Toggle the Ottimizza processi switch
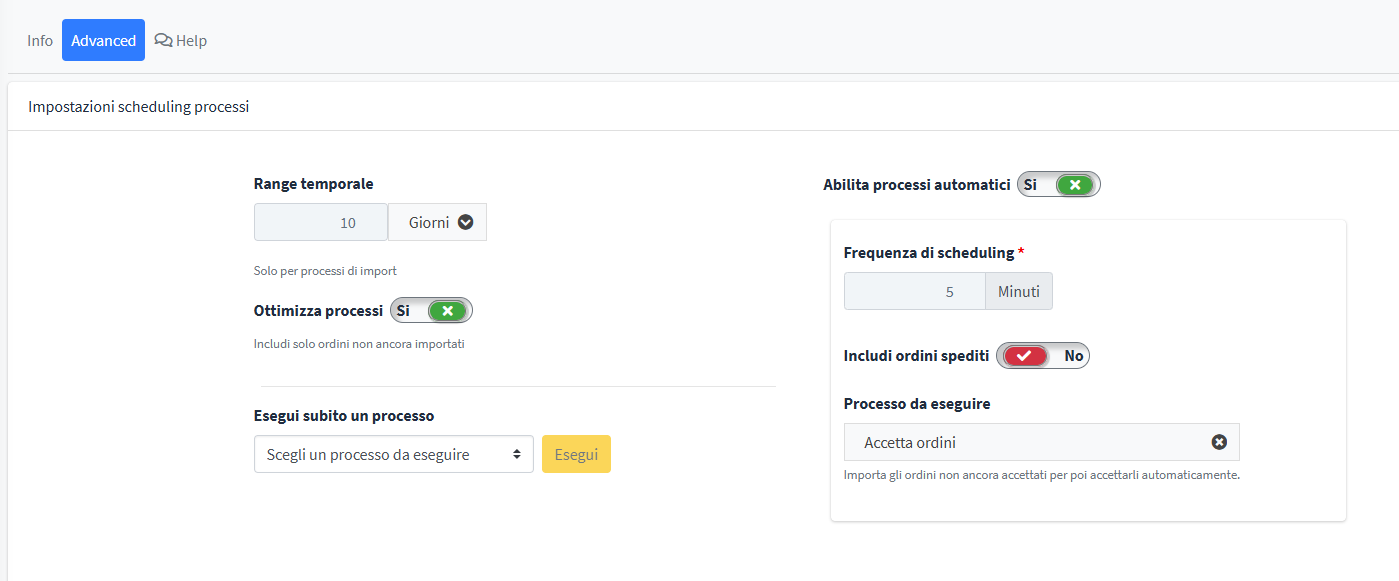The height and width of the screenshot is (581, 1399). [431, 311]
